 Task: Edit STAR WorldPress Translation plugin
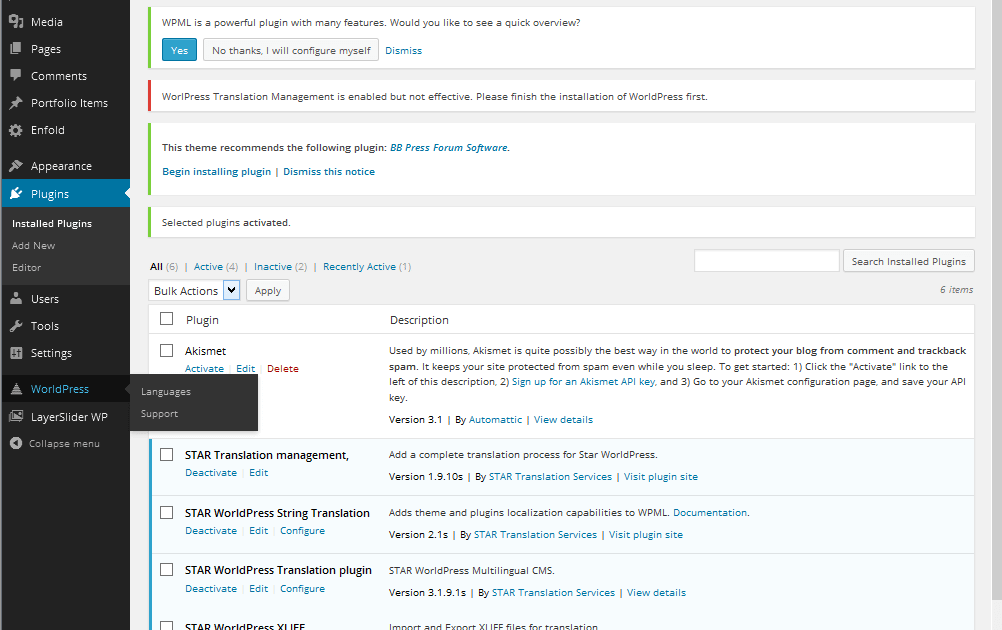coord(259,588)
